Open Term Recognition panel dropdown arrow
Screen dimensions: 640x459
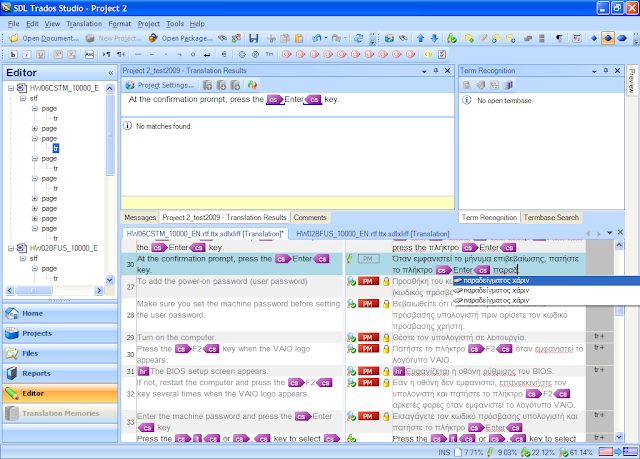[594, 71]
